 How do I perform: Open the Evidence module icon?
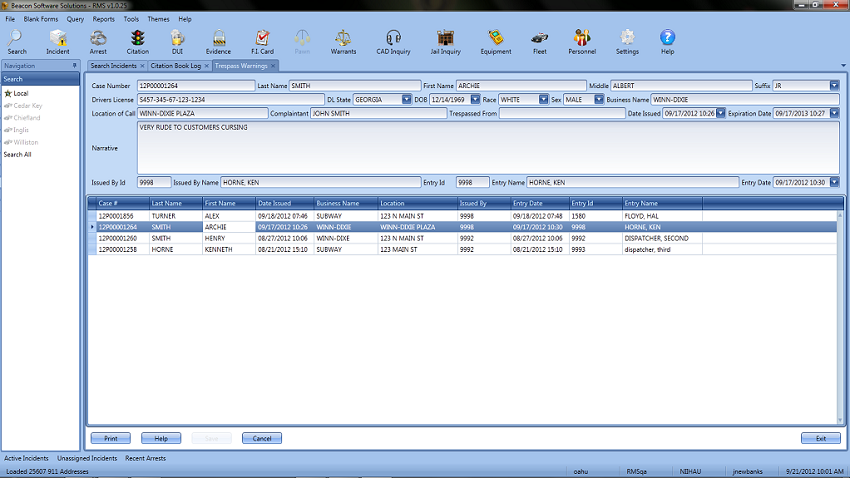point(218,39)
